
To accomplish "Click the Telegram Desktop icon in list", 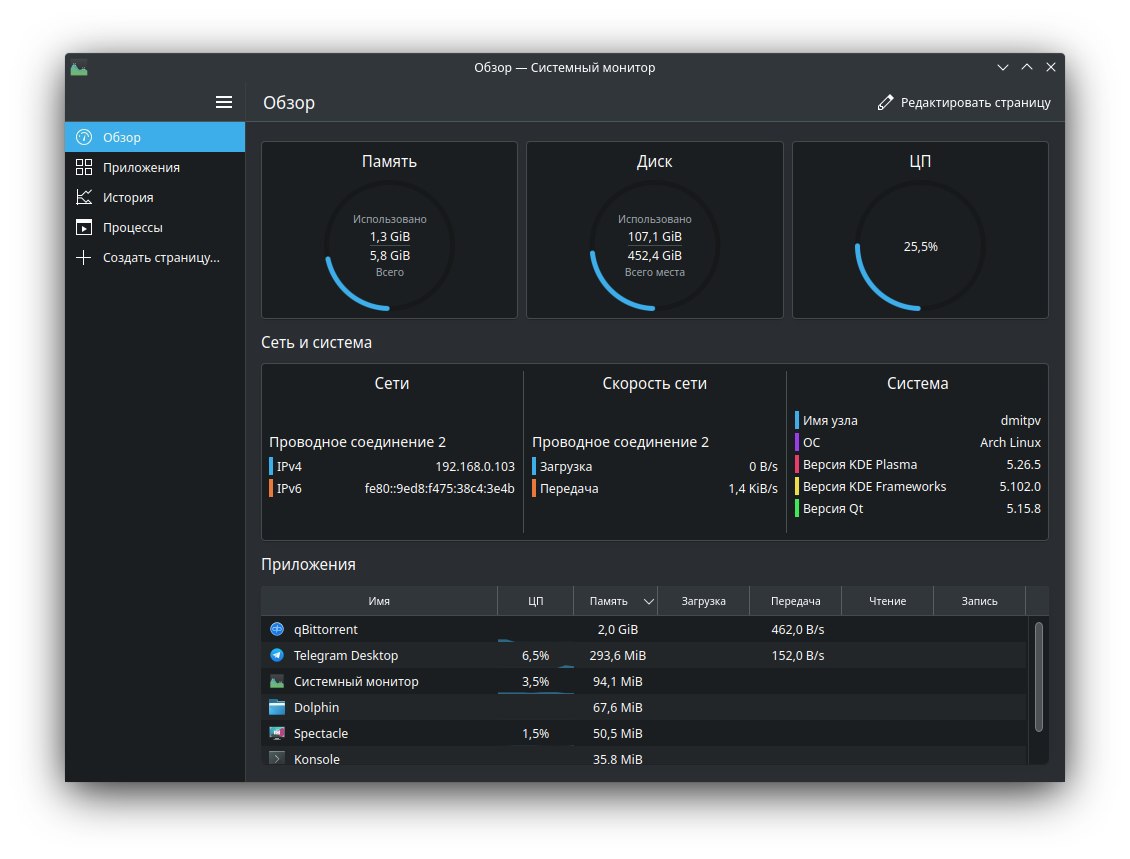I will (x=277, y=655).
